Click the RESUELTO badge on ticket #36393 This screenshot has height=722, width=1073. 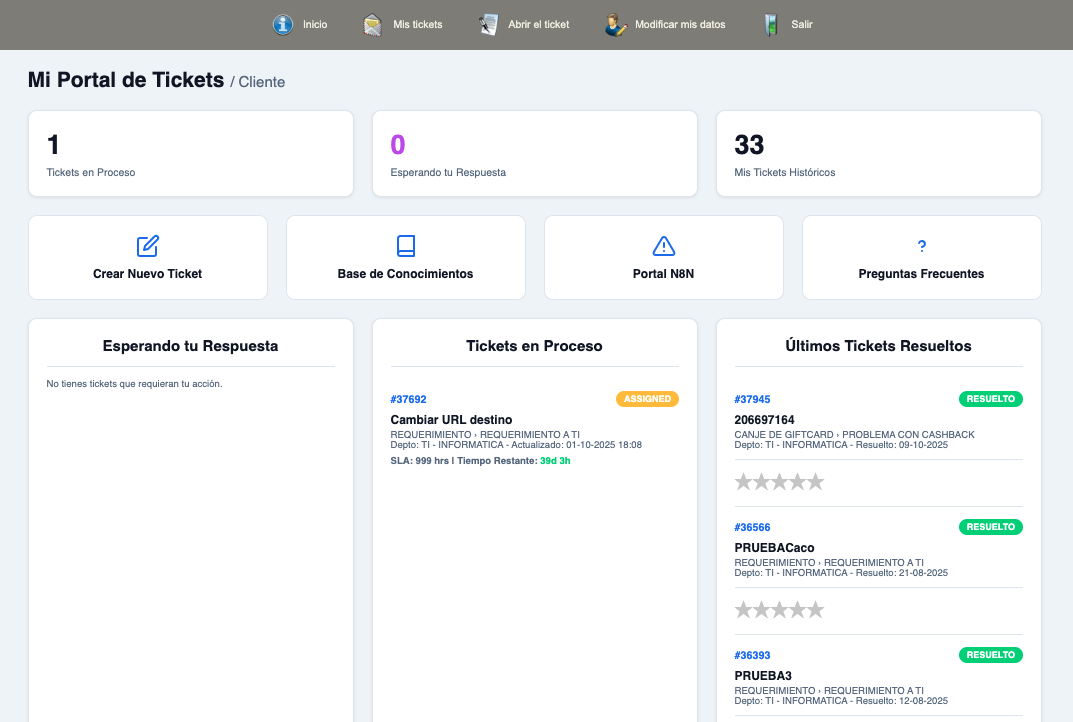pyautogui.click(x=991, y=655)
